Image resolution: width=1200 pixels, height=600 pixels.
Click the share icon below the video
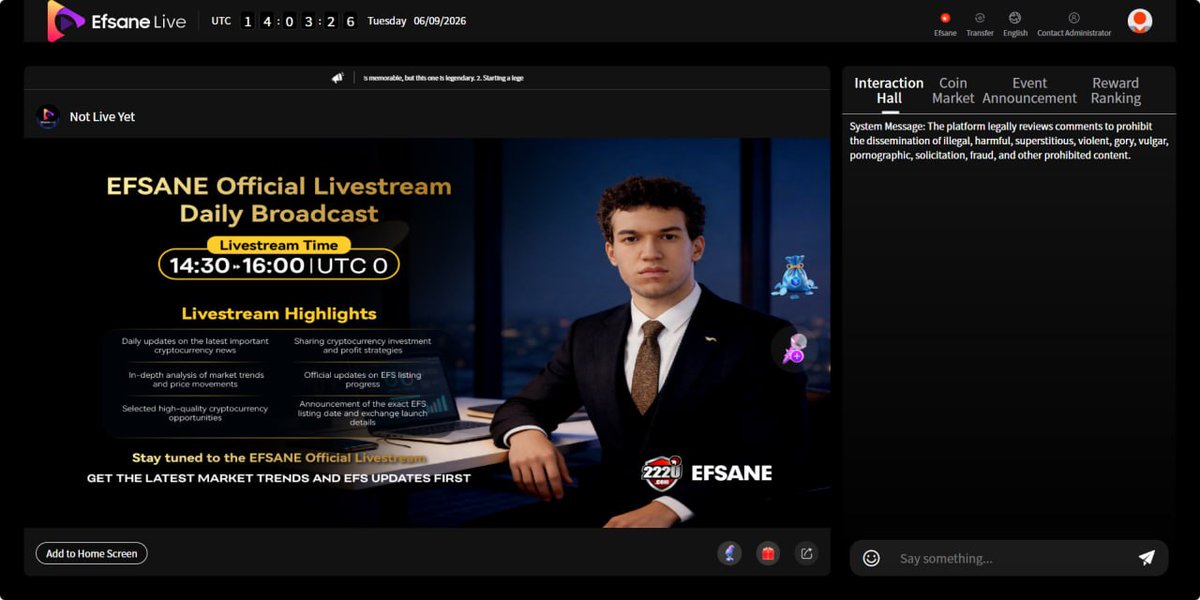(807, 553)
